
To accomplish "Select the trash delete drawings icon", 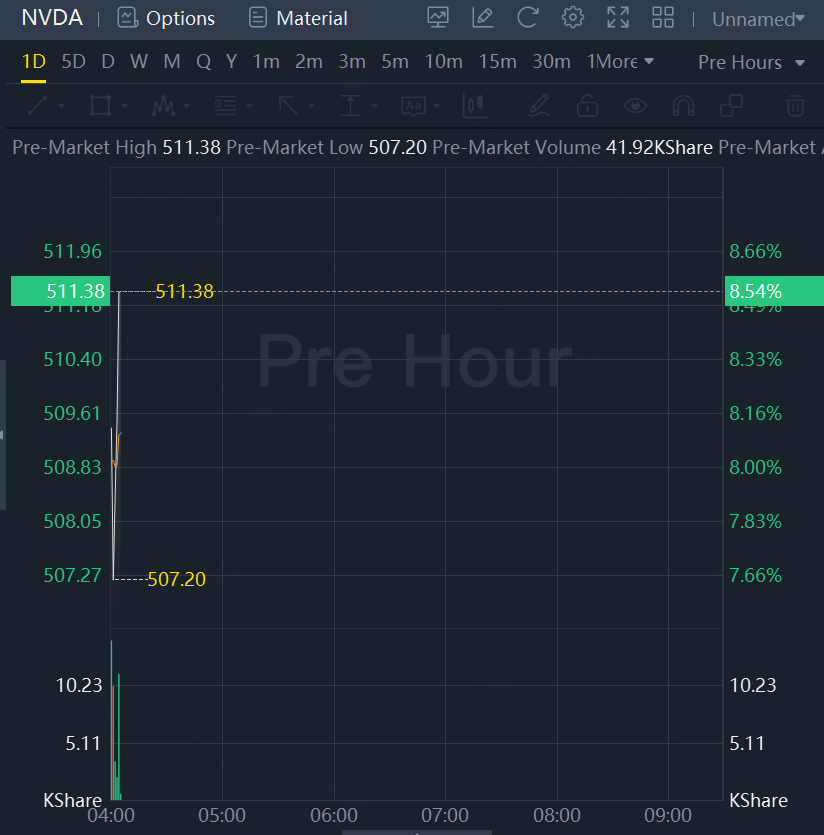I will click(795, 105).
